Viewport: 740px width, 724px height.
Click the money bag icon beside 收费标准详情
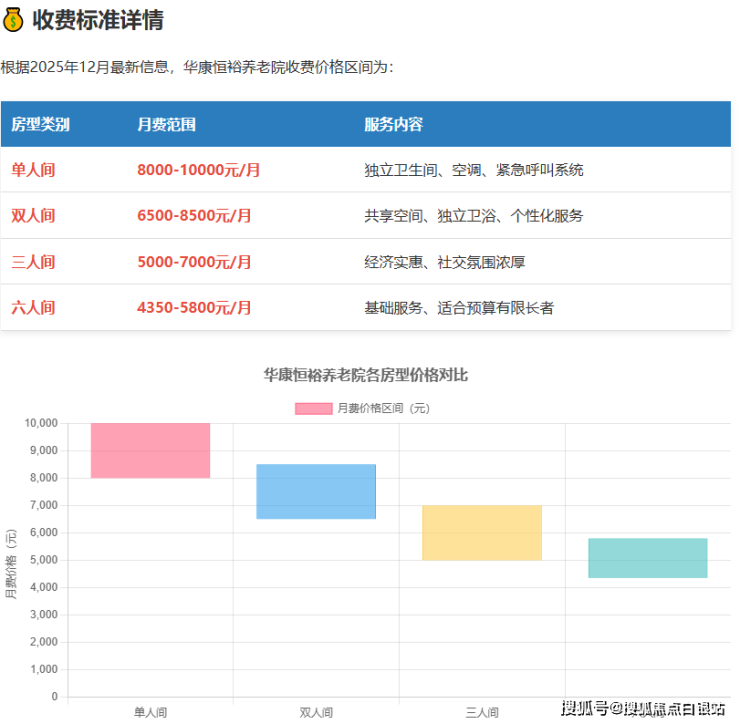14,19
